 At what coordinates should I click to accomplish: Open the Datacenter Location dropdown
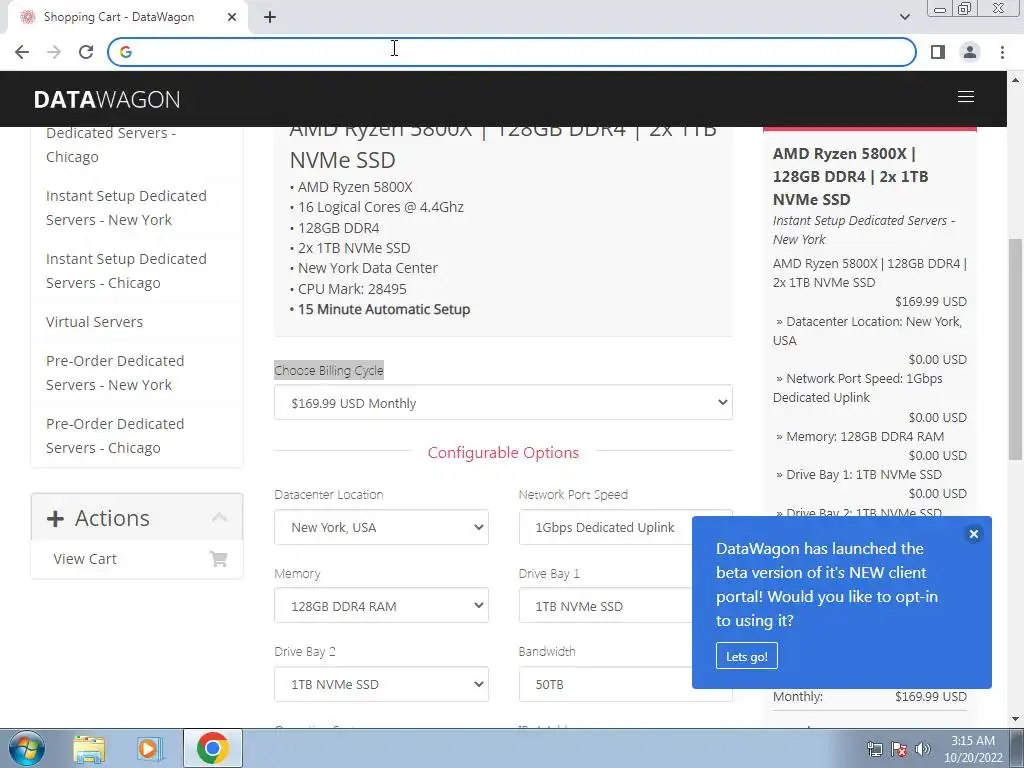(x=381, y=527)
